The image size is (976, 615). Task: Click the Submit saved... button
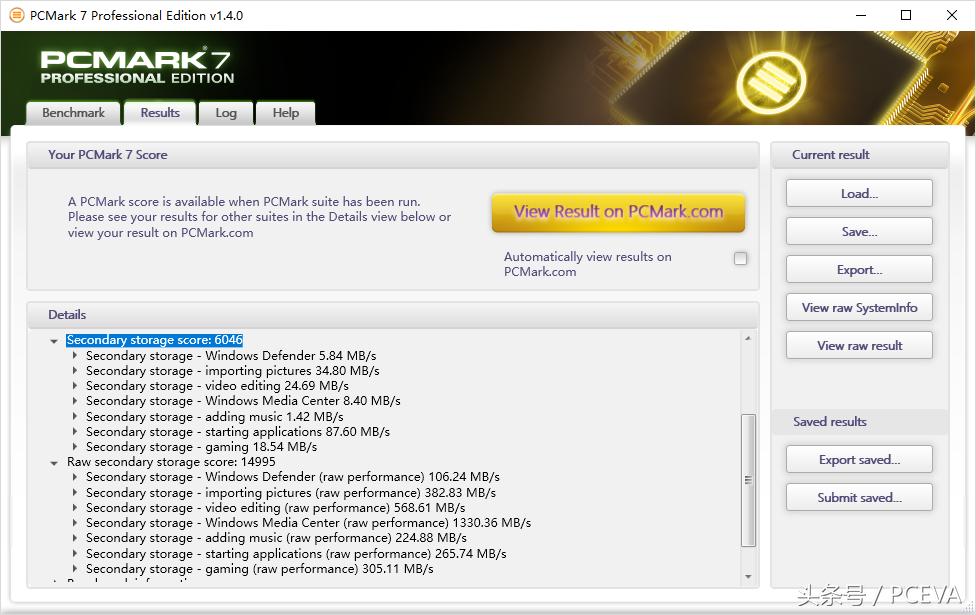(x=859, y=498)
